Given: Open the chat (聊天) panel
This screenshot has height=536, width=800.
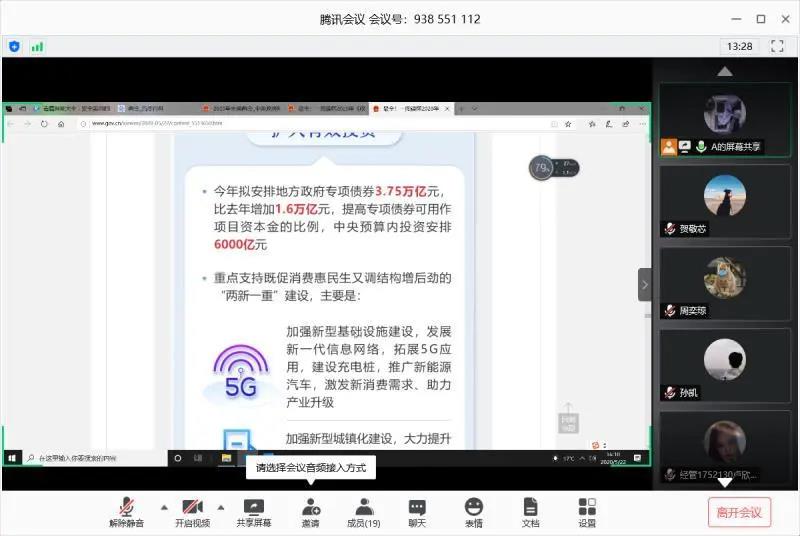Looking at the screenshot, I should tap(417, 511).
